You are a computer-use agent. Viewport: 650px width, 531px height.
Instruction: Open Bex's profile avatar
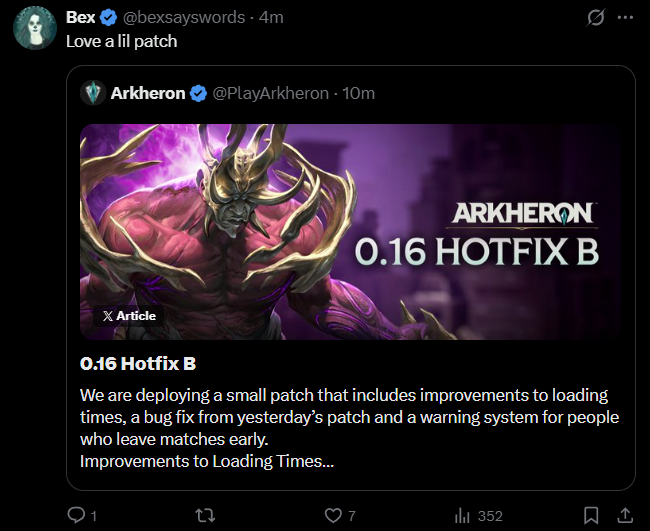(x=35, y=28)
